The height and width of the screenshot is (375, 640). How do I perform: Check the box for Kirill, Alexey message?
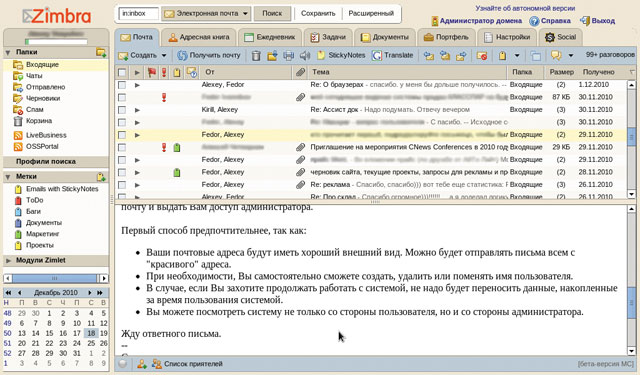pyautogui.click(x=122, y=110)
